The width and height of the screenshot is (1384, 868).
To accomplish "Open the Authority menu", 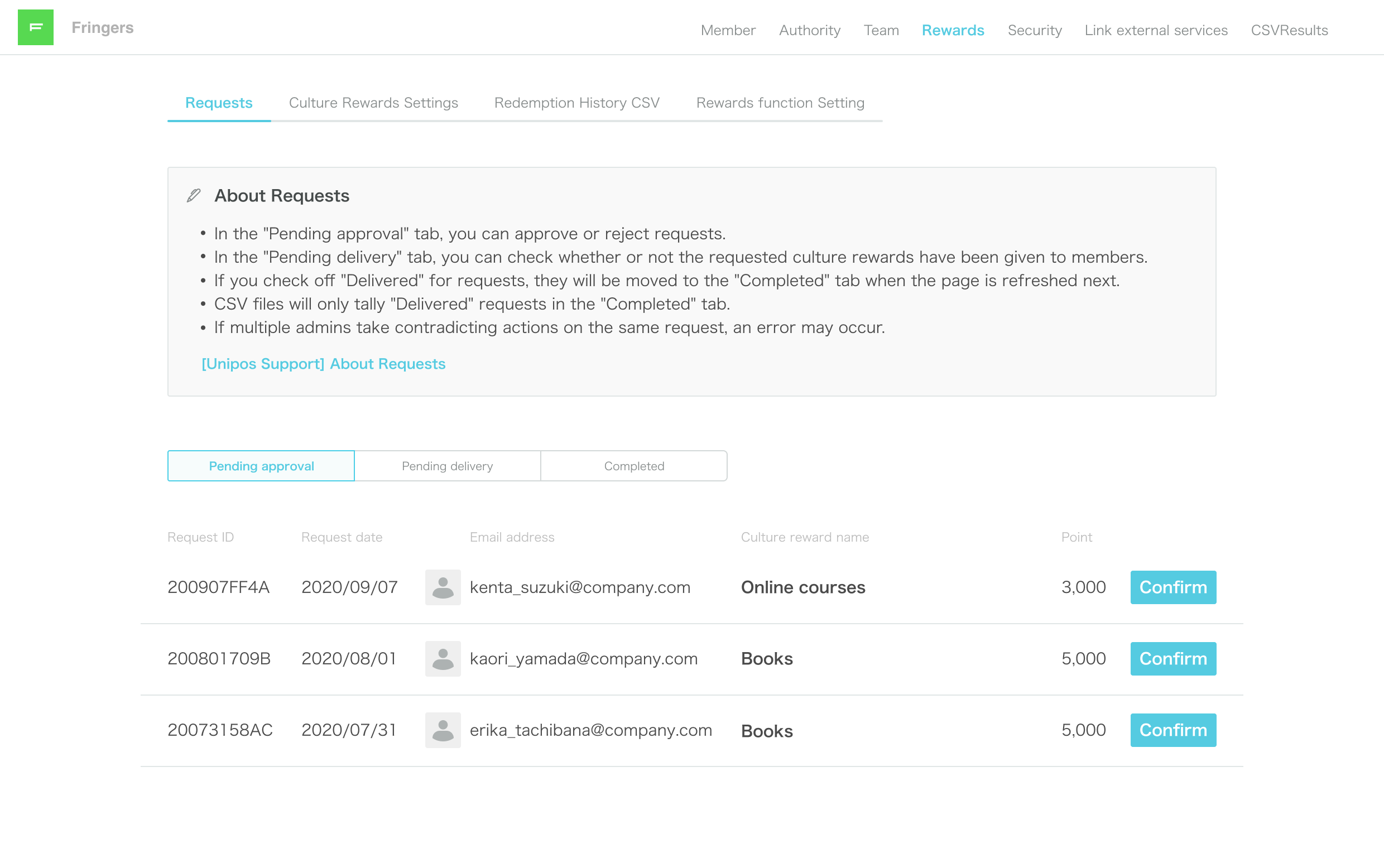I will point(809,30).
